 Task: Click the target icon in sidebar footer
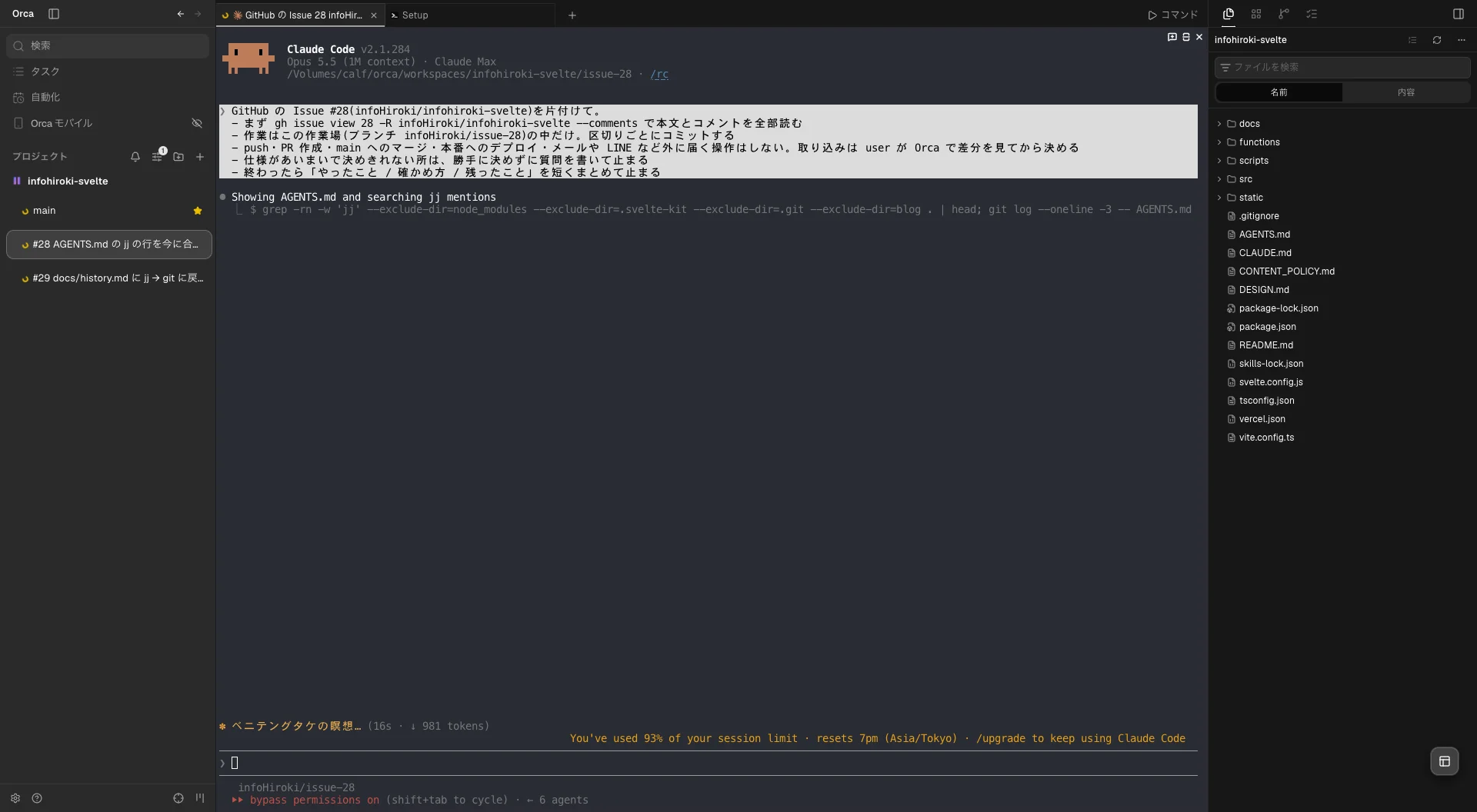(178, 798)
